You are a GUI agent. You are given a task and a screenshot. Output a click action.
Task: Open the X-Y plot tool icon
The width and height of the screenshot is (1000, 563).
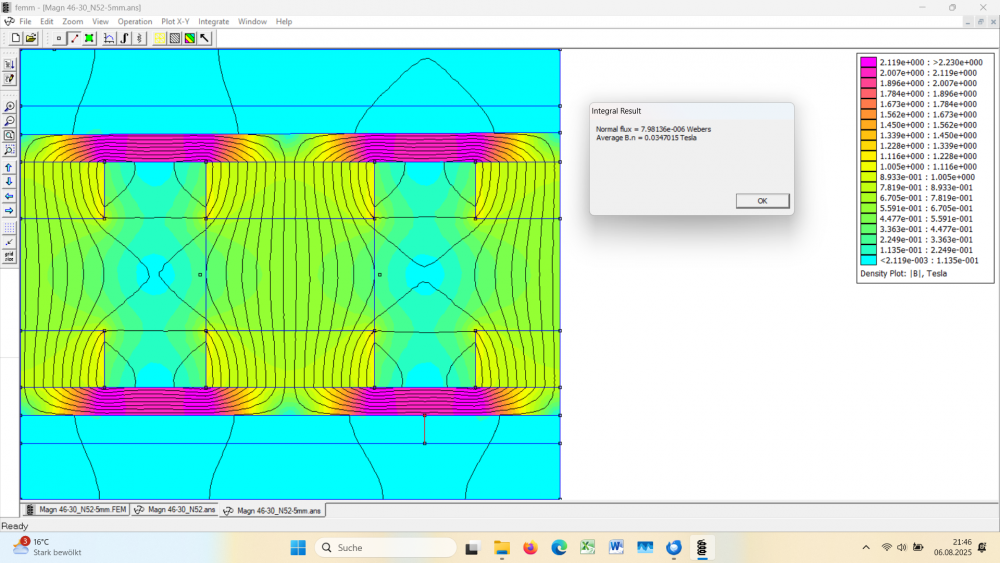(109, 38)
